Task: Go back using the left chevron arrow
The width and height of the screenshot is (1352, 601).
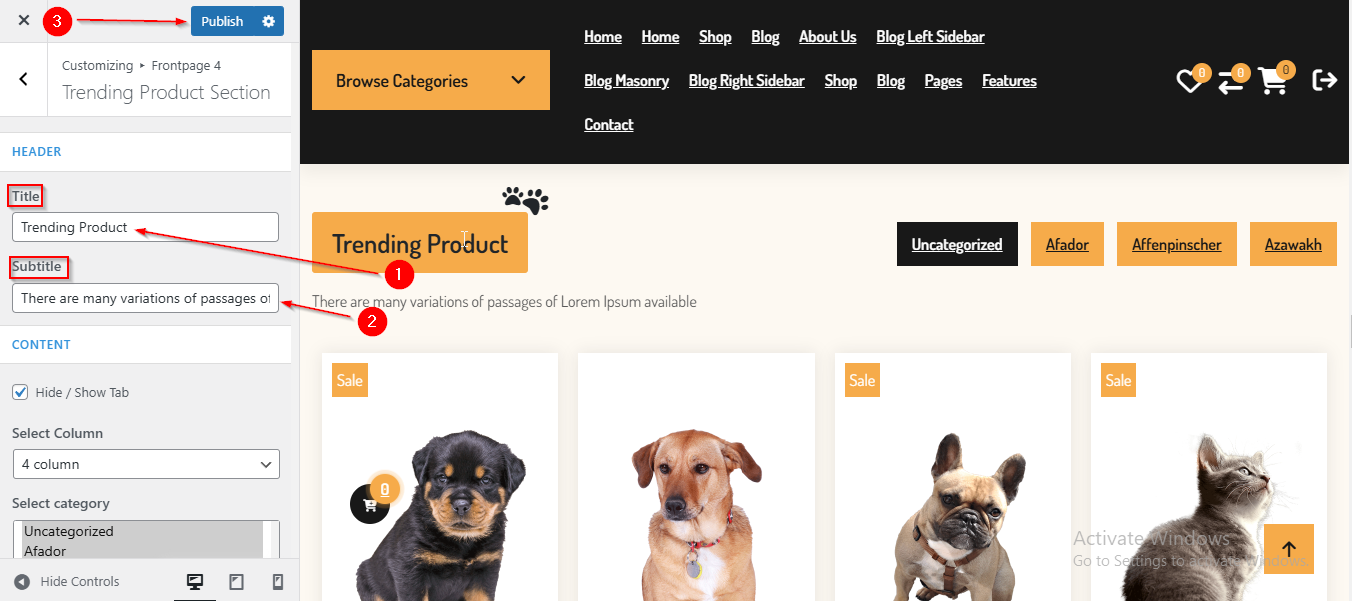Action: click(24, 79)
